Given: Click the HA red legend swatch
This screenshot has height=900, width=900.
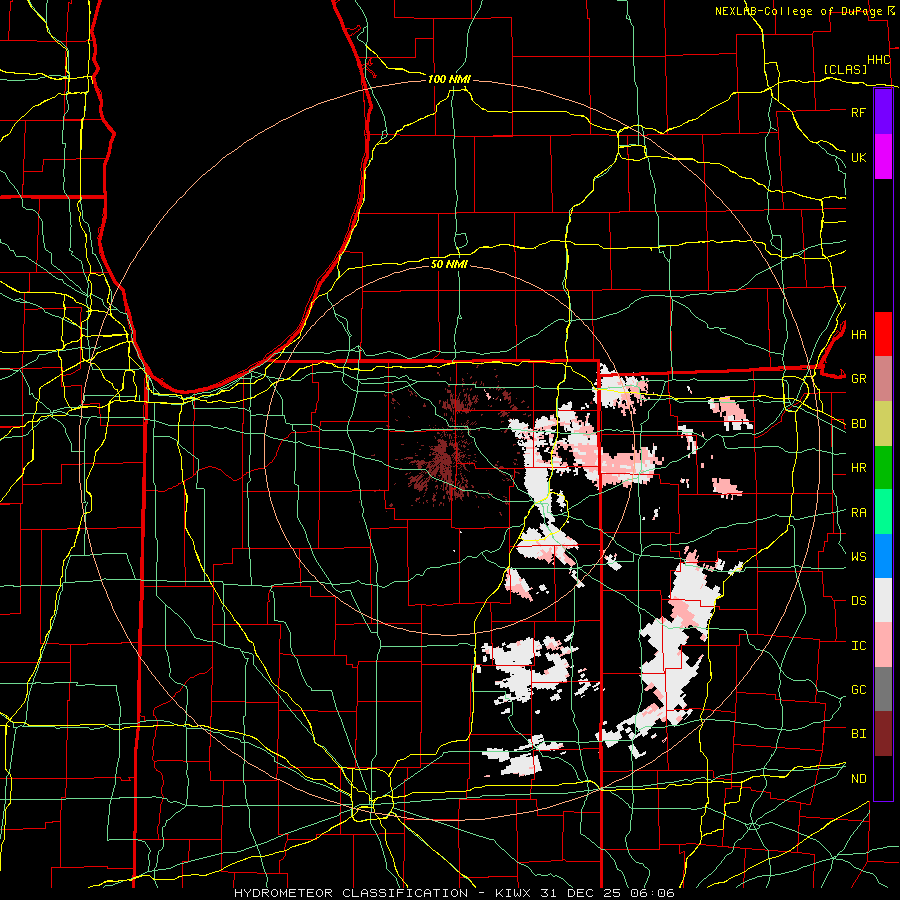Looking at the screenshot, I should [883, 334].
